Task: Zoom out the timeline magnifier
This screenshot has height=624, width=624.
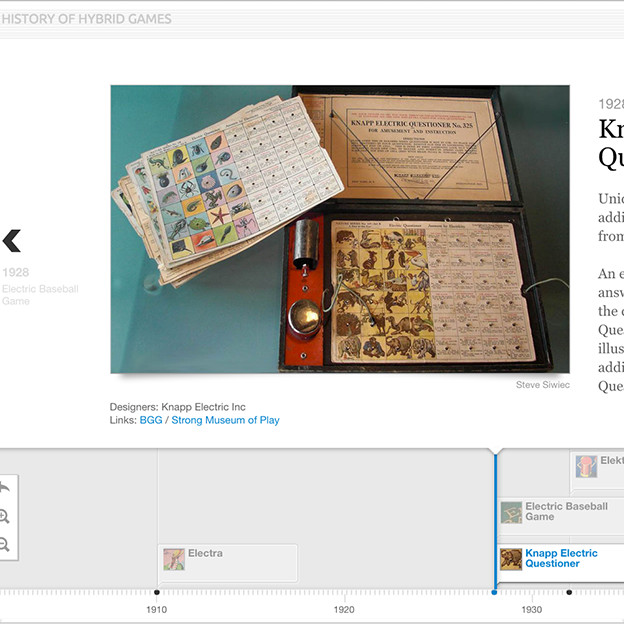Action: pos(4,544)
